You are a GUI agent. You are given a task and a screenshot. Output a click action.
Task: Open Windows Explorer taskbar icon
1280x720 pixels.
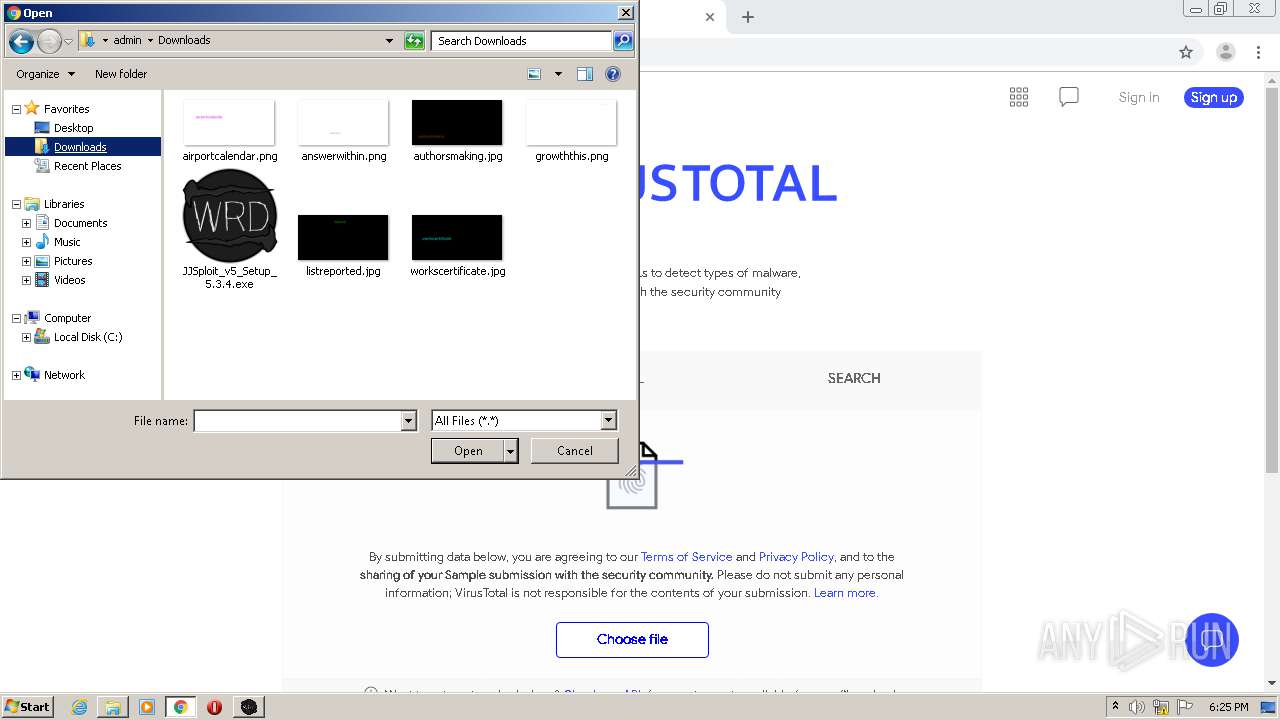(113, 707)
